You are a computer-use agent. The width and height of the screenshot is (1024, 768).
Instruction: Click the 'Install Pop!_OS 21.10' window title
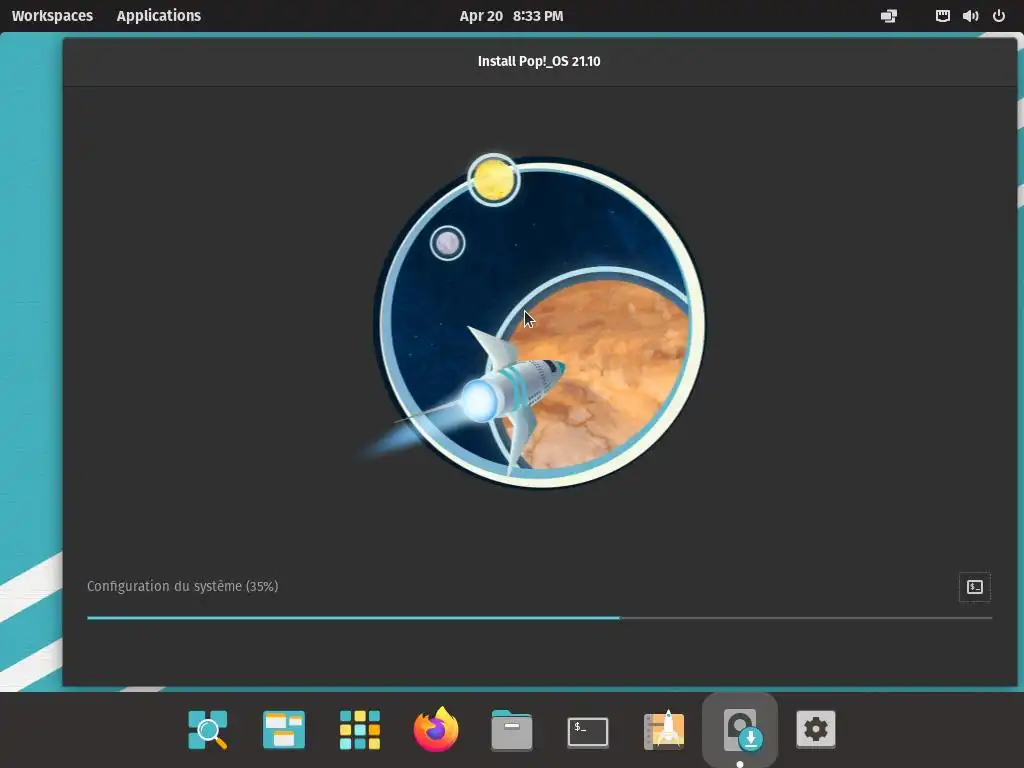click(x=539, y=61)
